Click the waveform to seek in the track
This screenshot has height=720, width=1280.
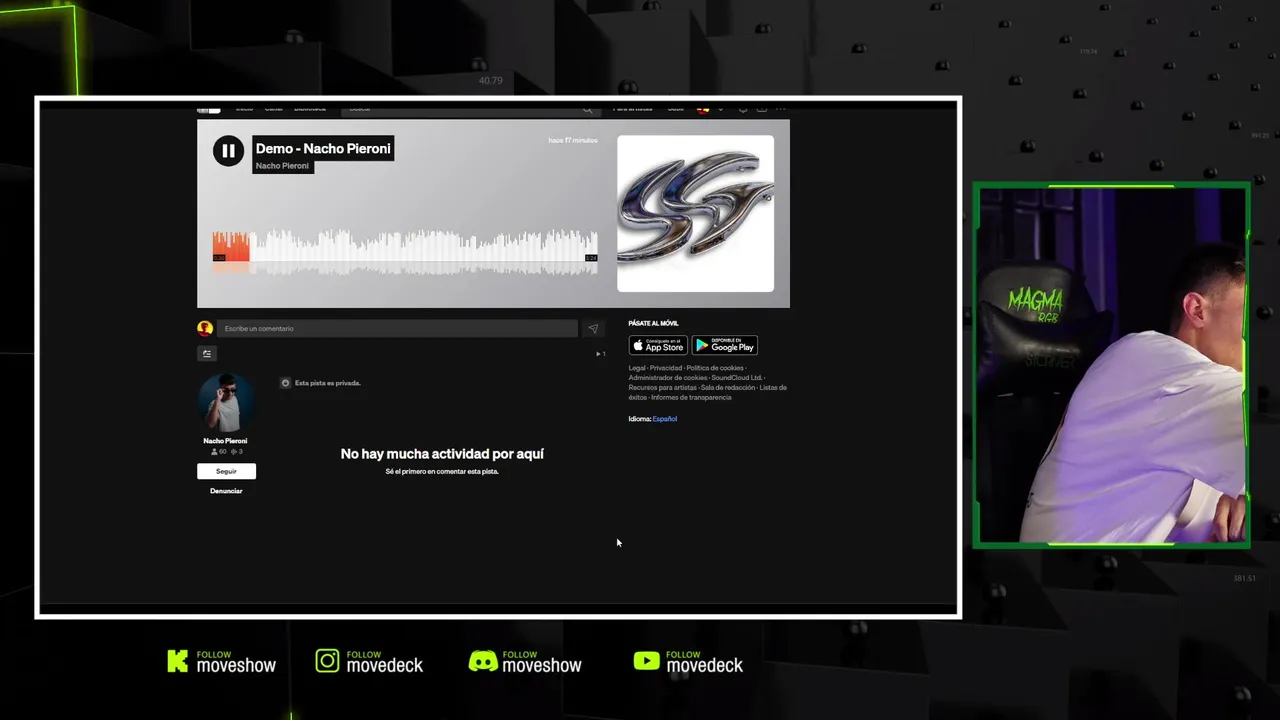pos(405,252)
